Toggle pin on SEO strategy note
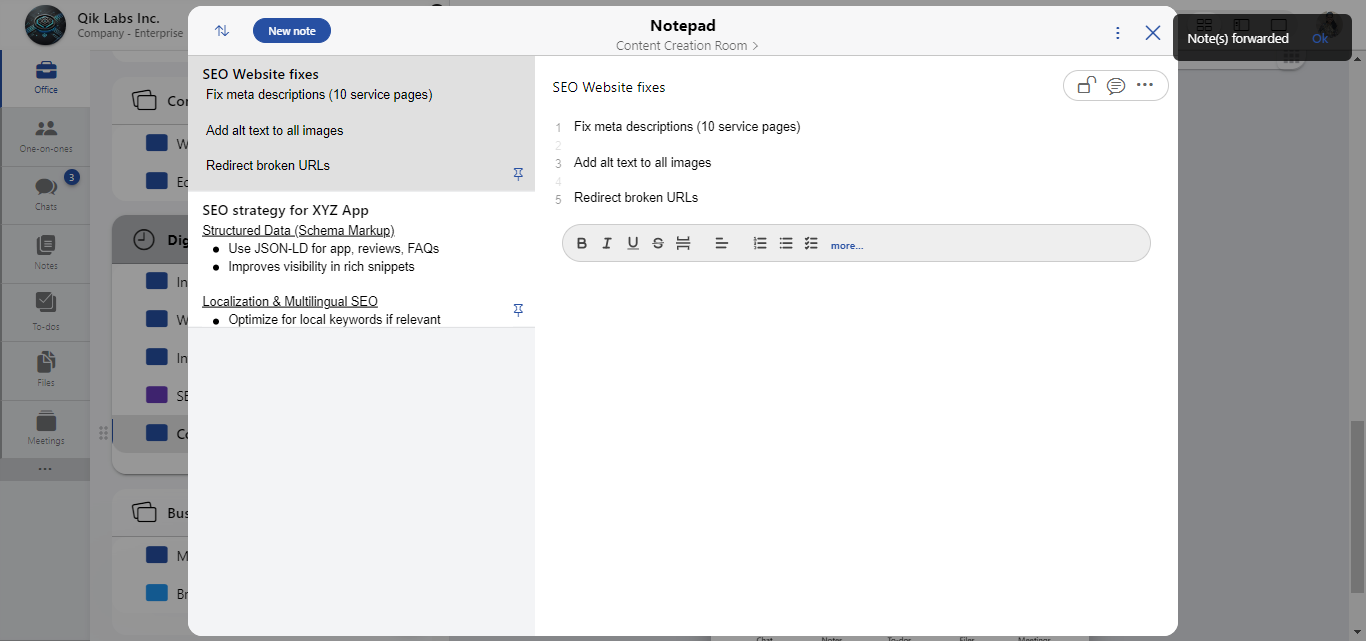1366x641 pixels. pos(518,310)
